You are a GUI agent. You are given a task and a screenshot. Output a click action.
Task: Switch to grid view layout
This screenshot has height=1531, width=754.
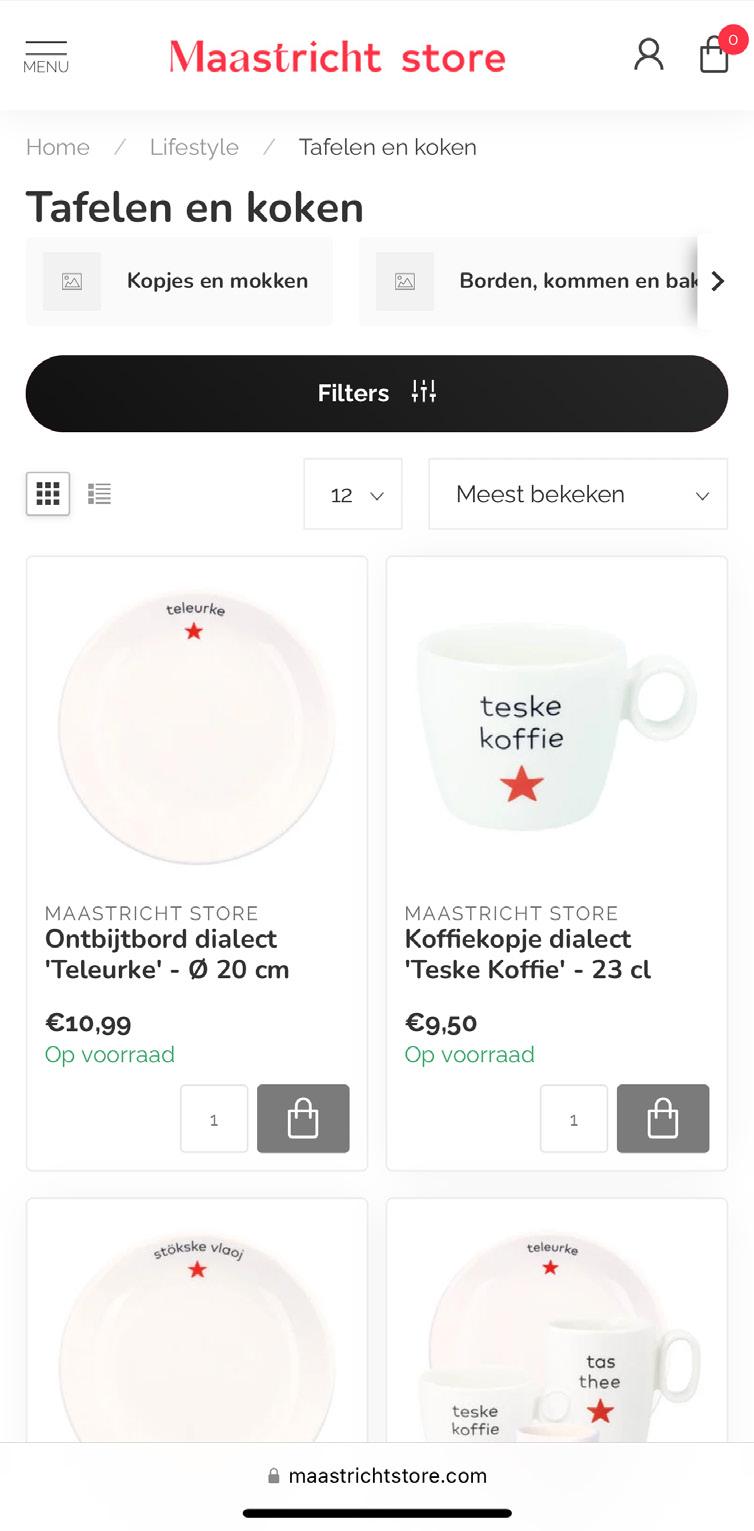(x=48, y=493)
